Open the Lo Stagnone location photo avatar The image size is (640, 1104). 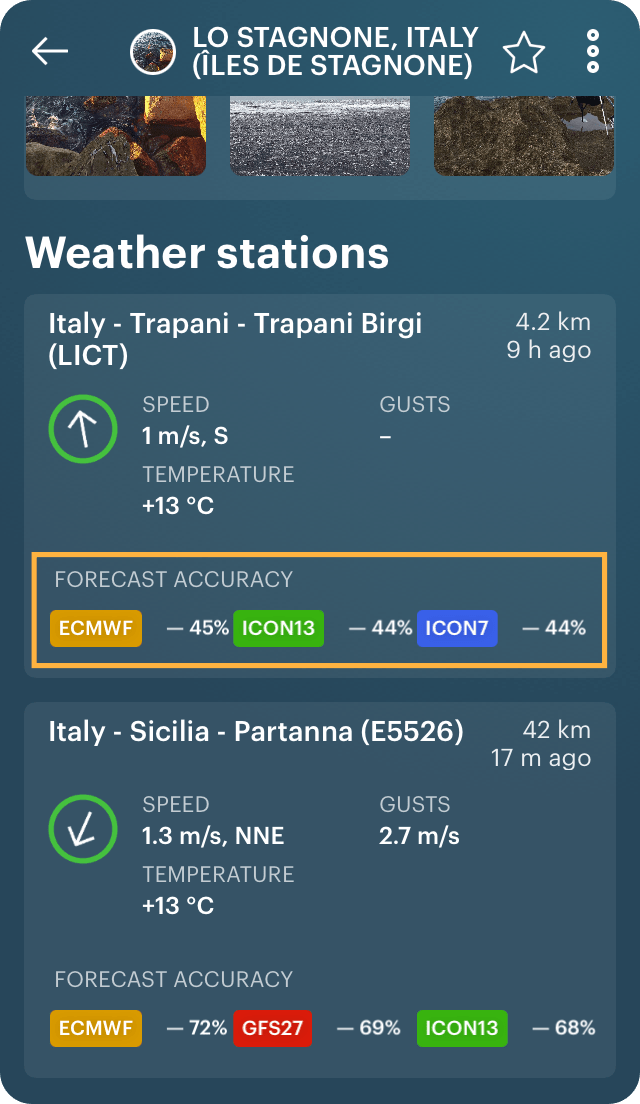click(152, 50)
